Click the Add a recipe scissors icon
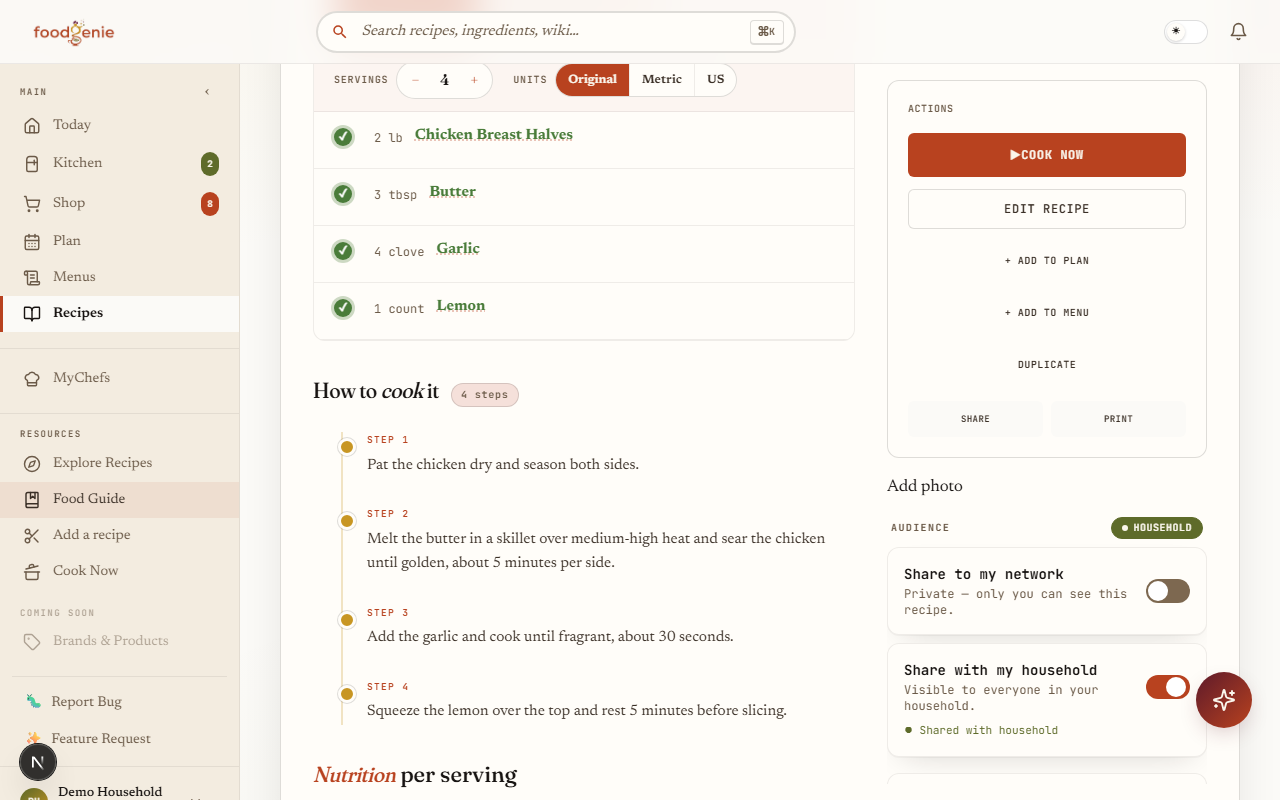The height and width of the screenshot is (800, 1280). [32, 535]
